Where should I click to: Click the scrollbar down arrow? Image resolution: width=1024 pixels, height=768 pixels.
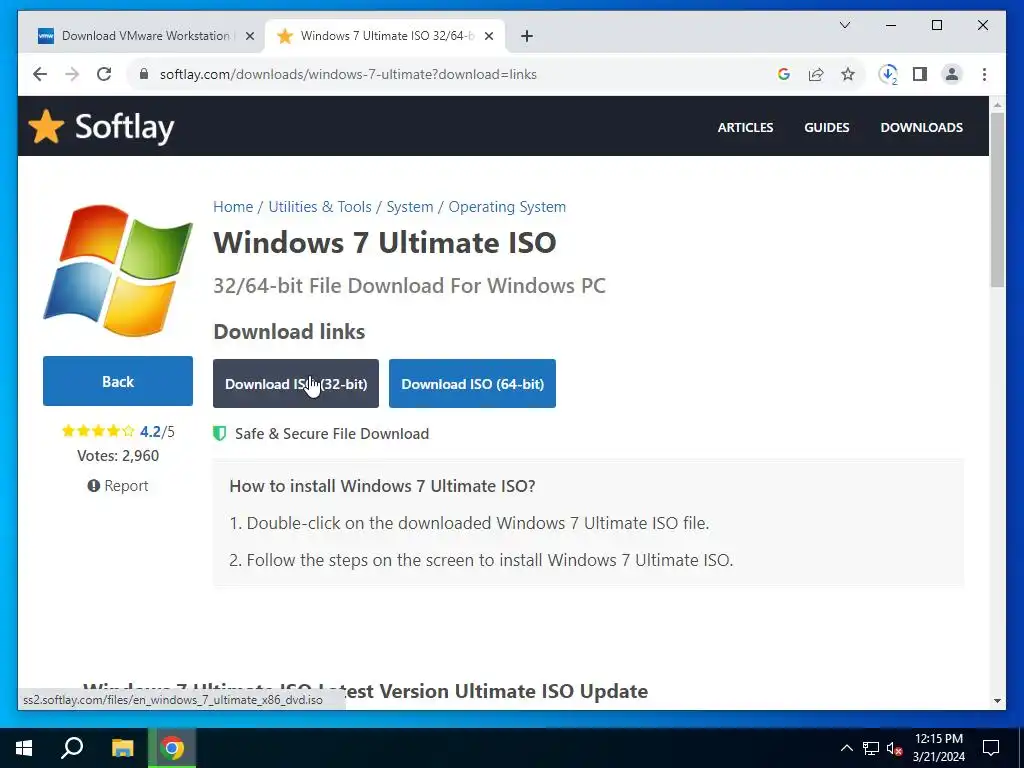[x=997, y=701]
